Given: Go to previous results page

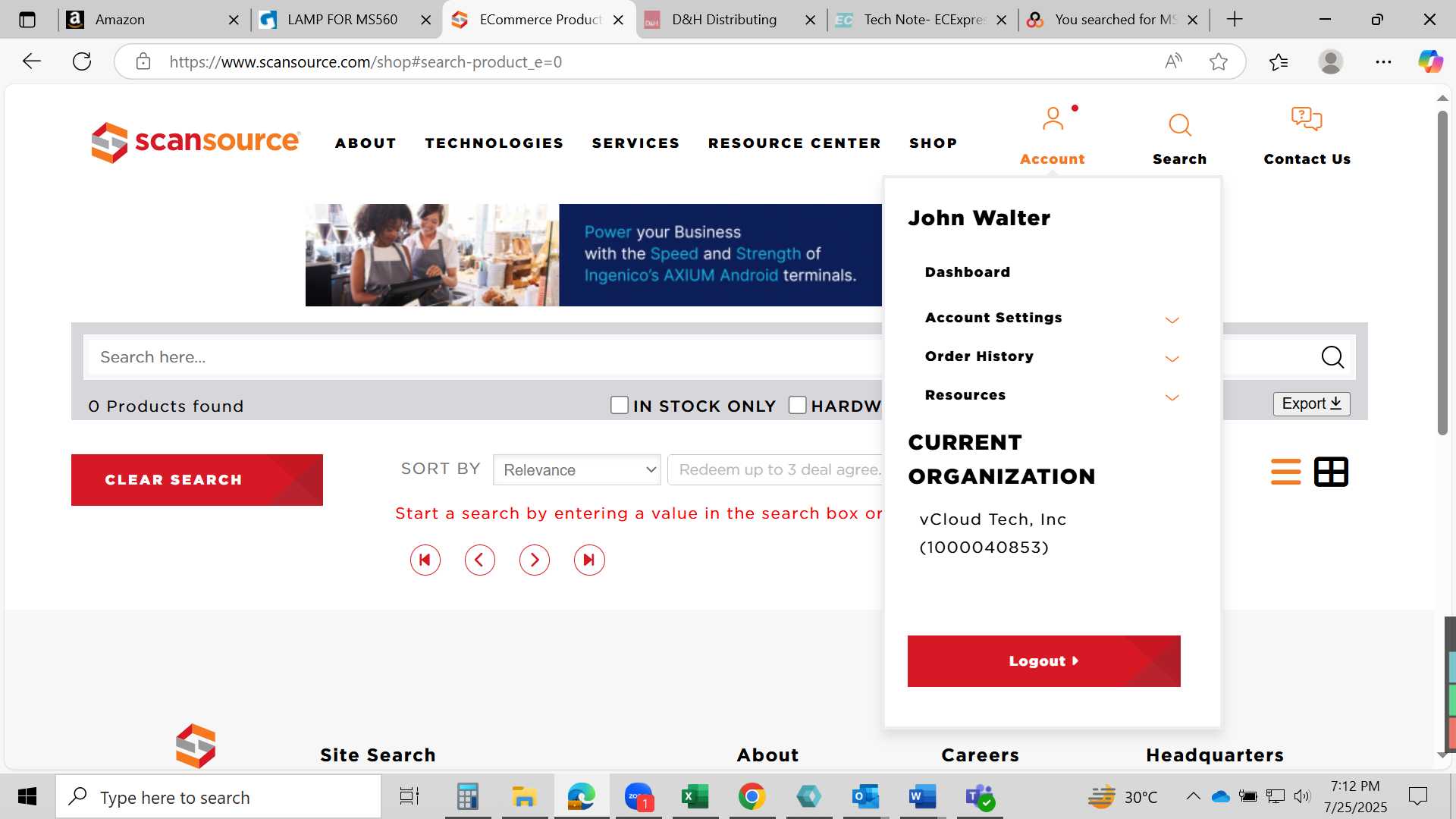Looking at the screenshot, I should [480, 560].
